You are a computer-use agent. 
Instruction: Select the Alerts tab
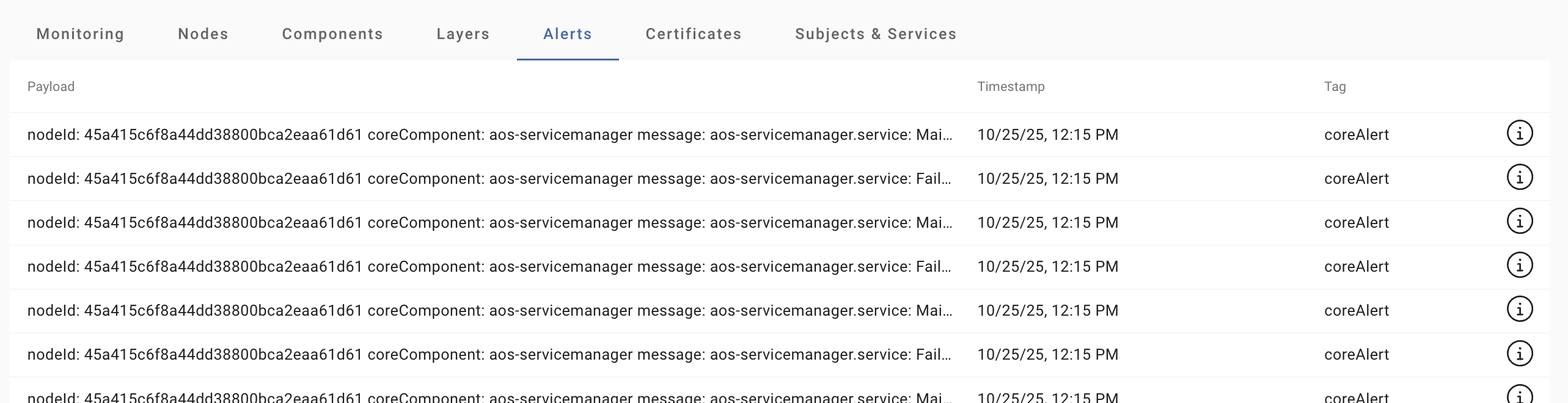click(568, 34)
